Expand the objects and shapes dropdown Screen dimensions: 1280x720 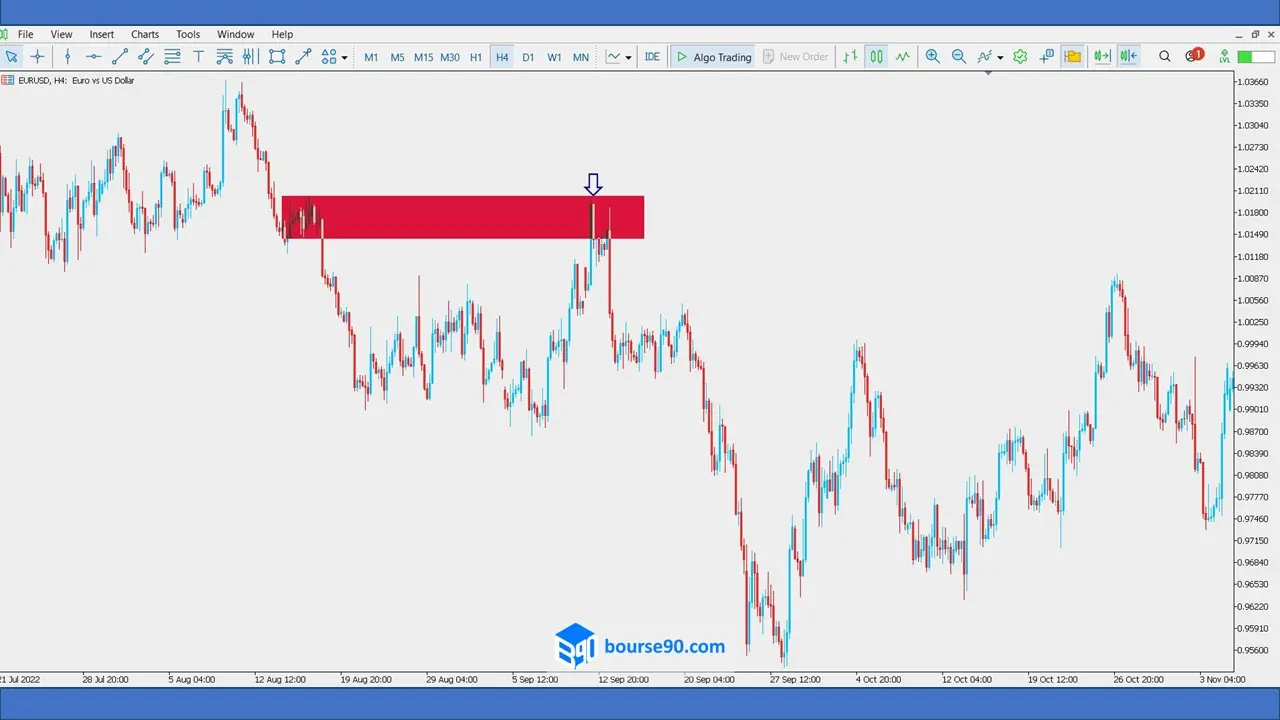tap(345, 58)
